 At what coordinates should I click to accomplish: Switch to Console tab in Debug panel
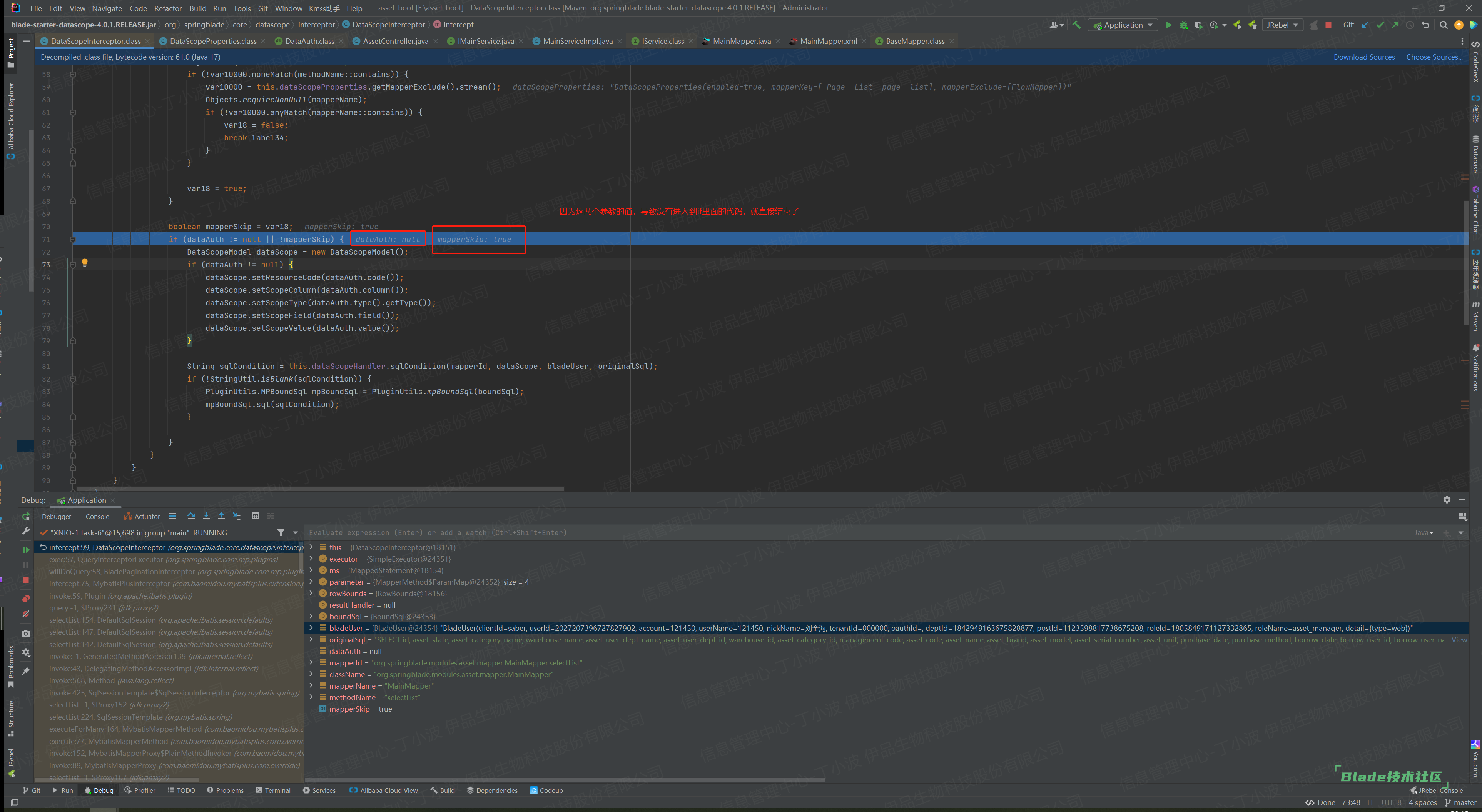tap(97, 517)
